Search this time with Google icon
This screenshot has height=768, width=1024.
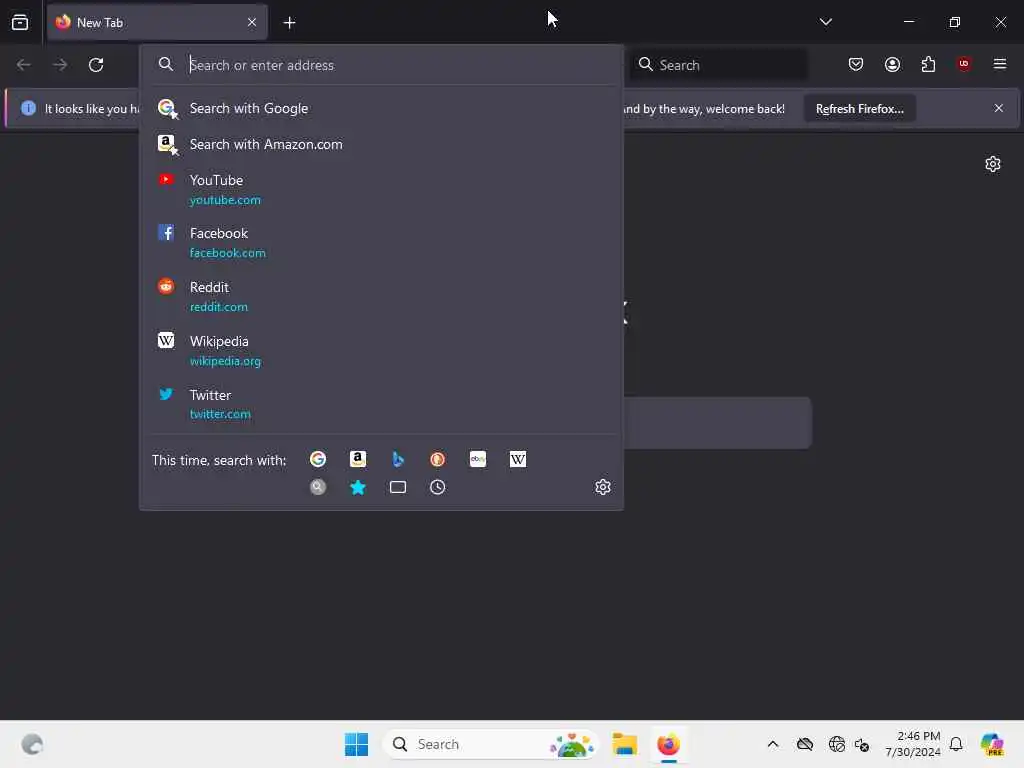[x=318, y=459]
